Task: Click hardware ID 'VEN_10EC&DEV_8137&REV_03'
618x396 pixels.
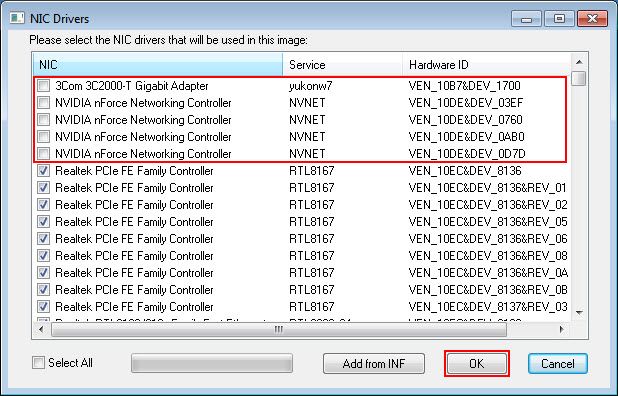Action: [488, 307]
